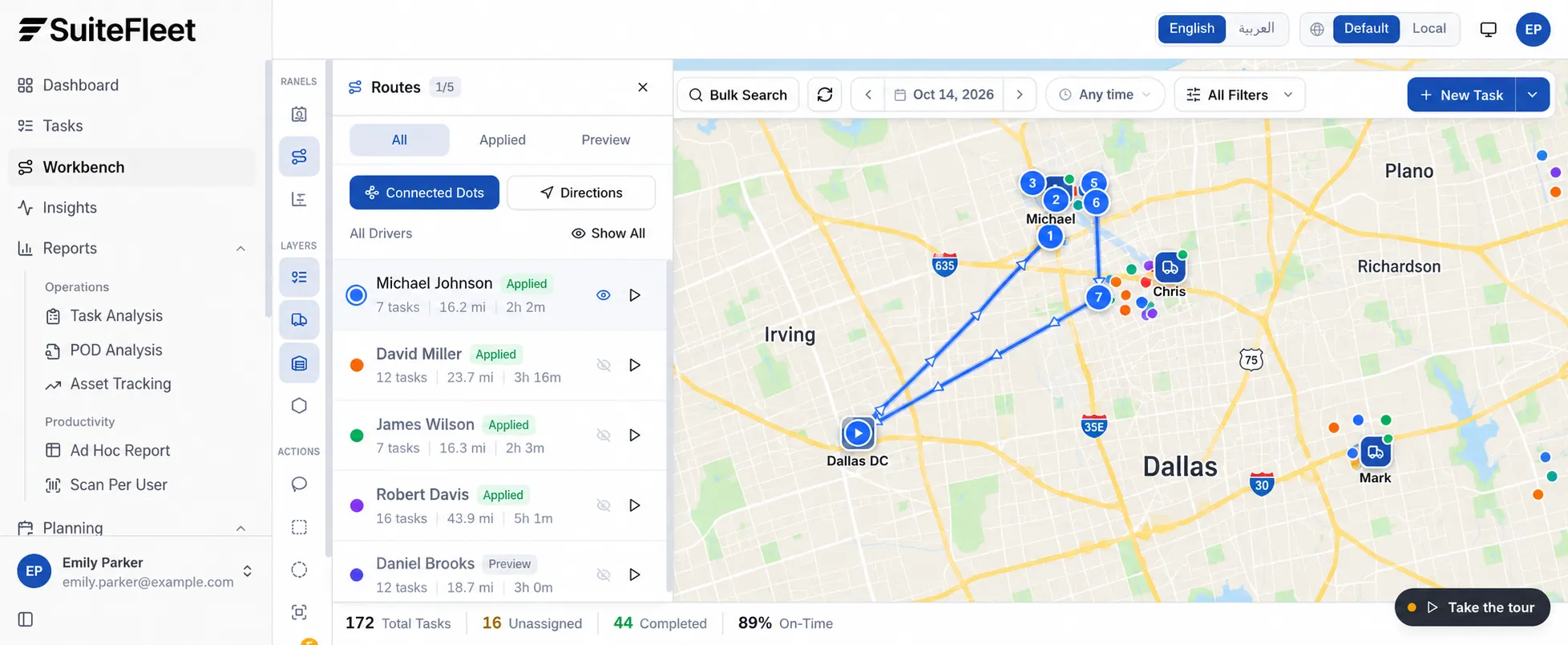Select the rectangle selection action tool

tap(299, 527)
